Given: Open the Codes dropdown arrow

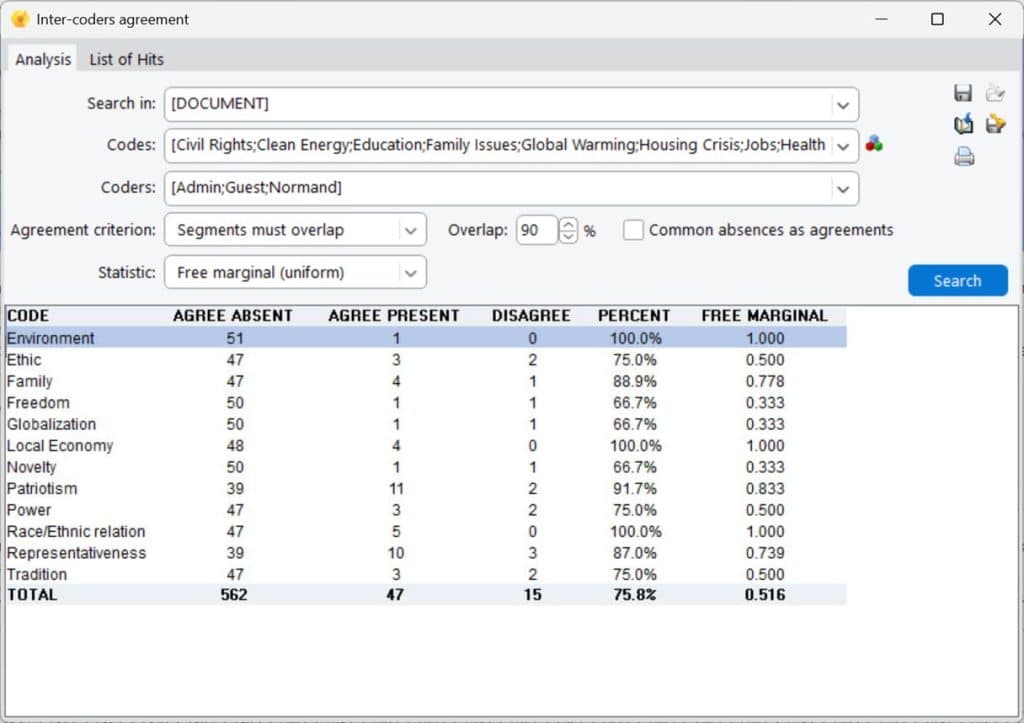Looking at the screenshot, I should click(x=843, y=146).
